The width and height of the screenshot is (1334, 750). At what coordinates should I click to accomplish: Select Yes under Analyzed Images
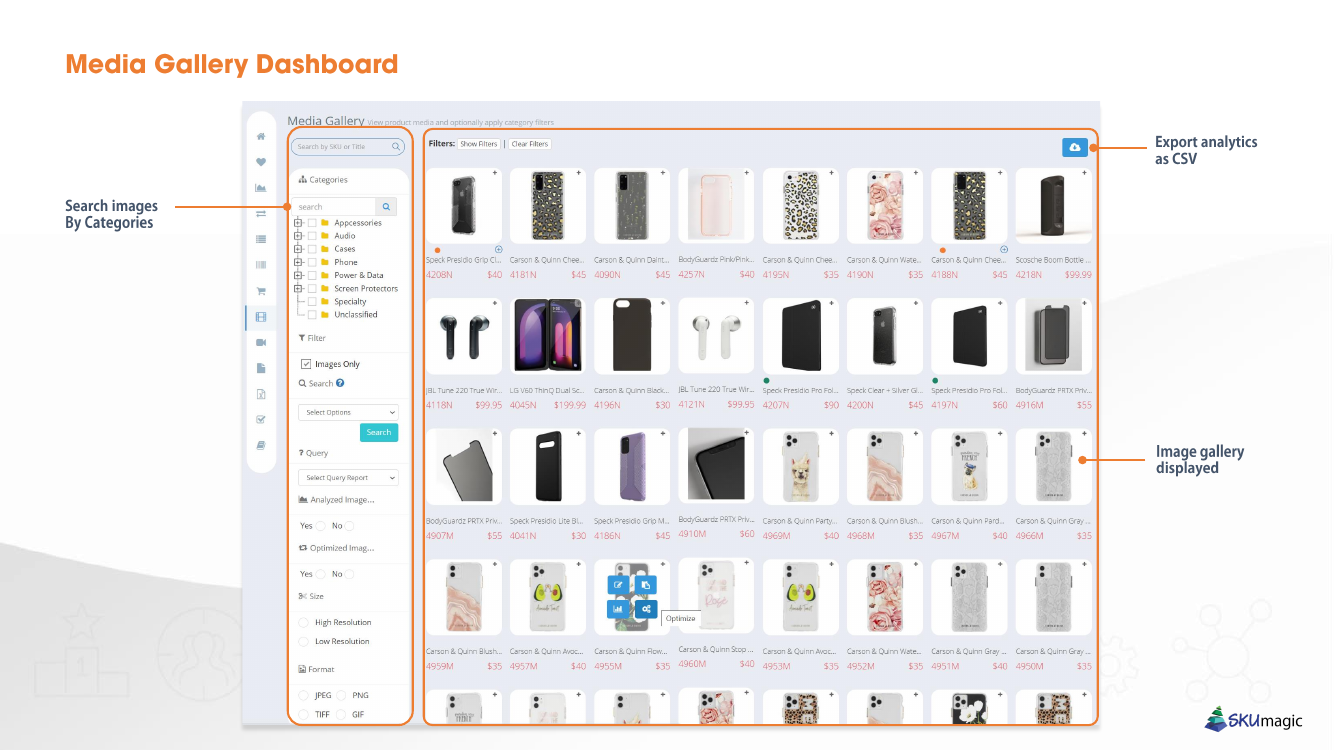tap(320, 526)
